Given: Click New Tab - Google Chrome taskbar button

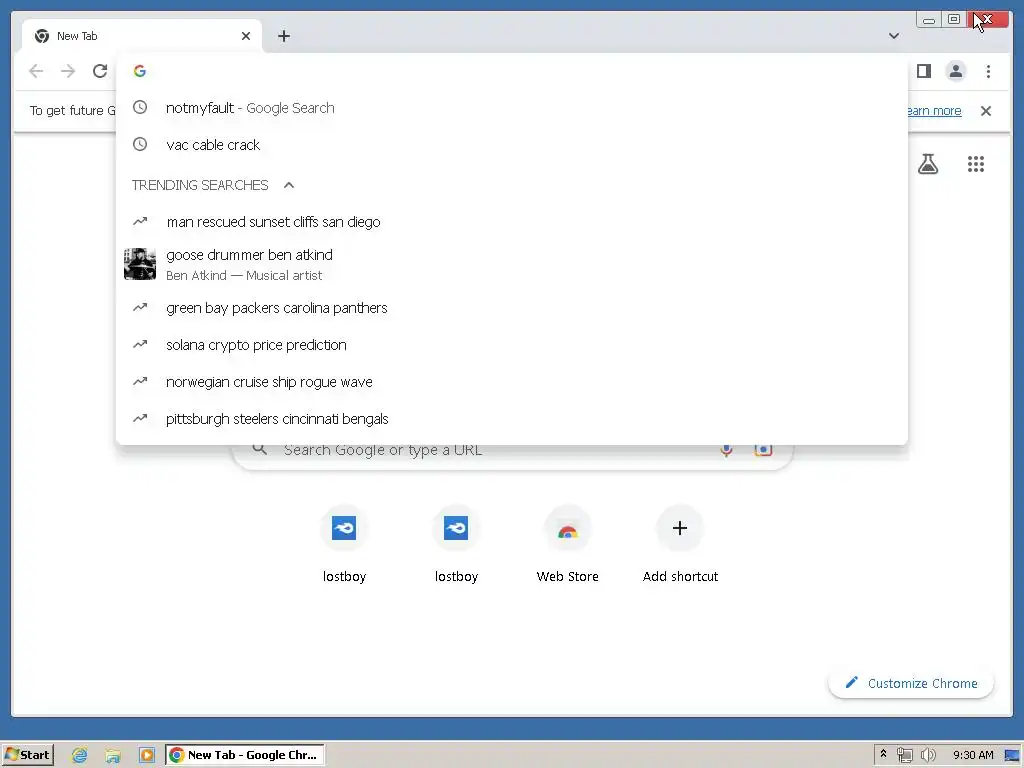Looking at the screenshot, I should [244, 755].
